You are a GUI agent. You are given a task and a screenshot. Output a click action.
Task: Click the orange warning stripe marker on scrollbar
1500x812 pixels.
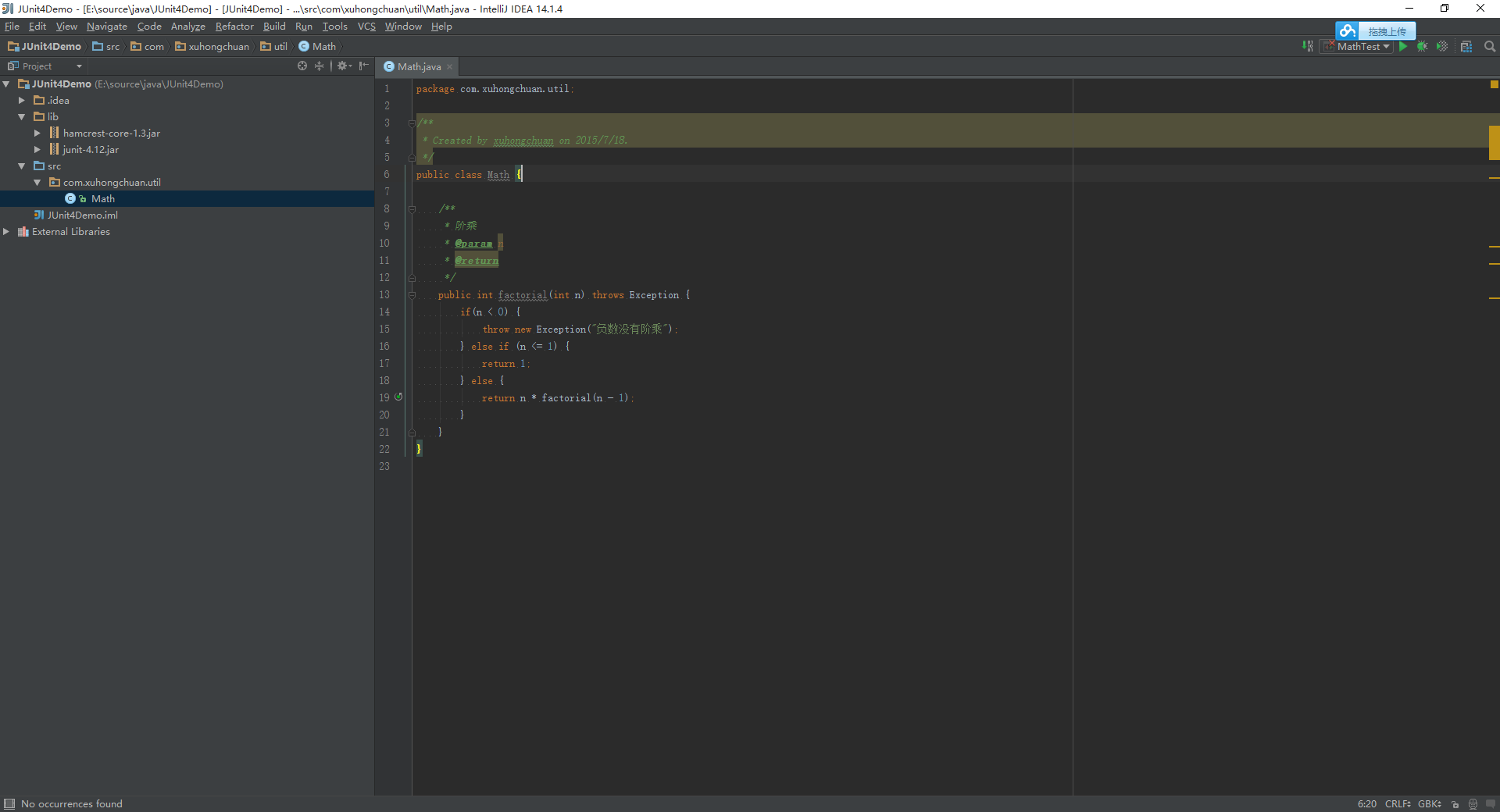coord(1495,143)
